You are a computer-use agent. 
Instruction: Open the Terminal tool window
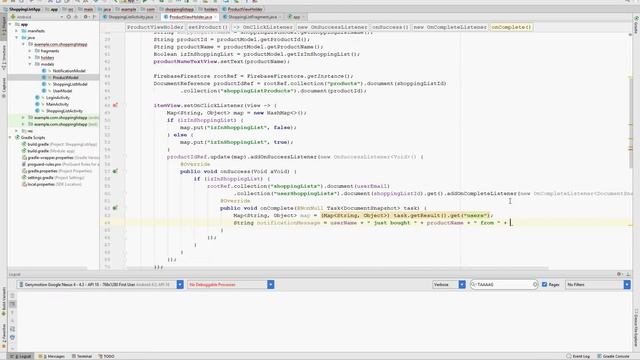tap(82, 356)
